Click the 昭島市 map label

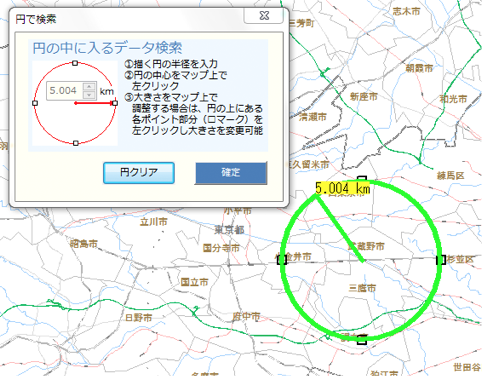(84, 244)
